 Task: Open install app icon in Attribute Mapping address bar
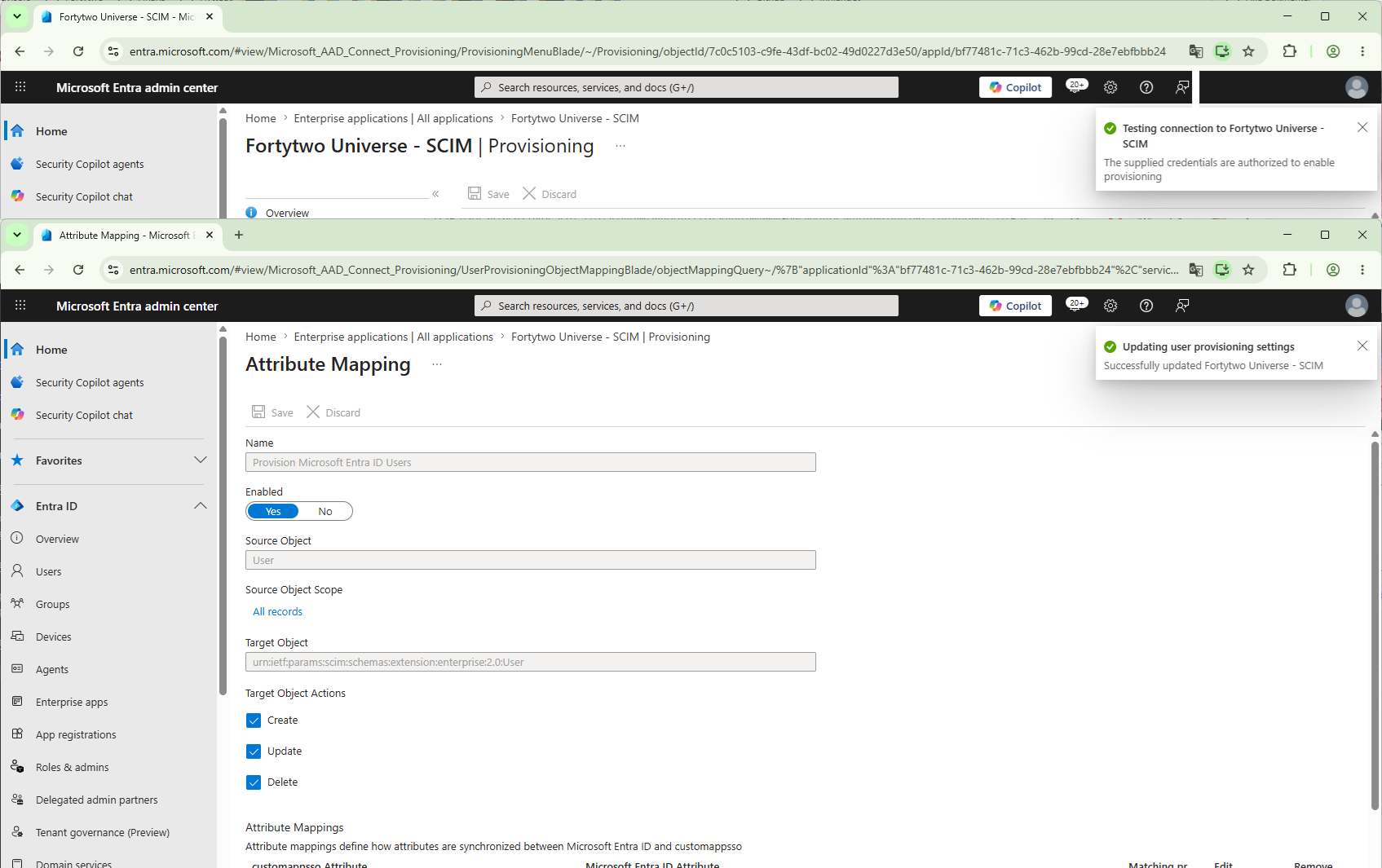pyautogui.click(x=1222, y=270)
